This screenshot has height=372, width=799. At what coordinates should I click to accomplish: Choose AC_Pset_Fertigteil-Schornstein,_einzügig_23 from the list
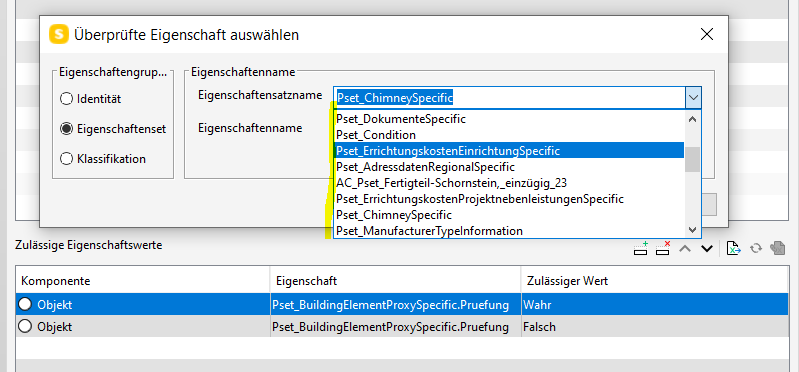(508, 182)
